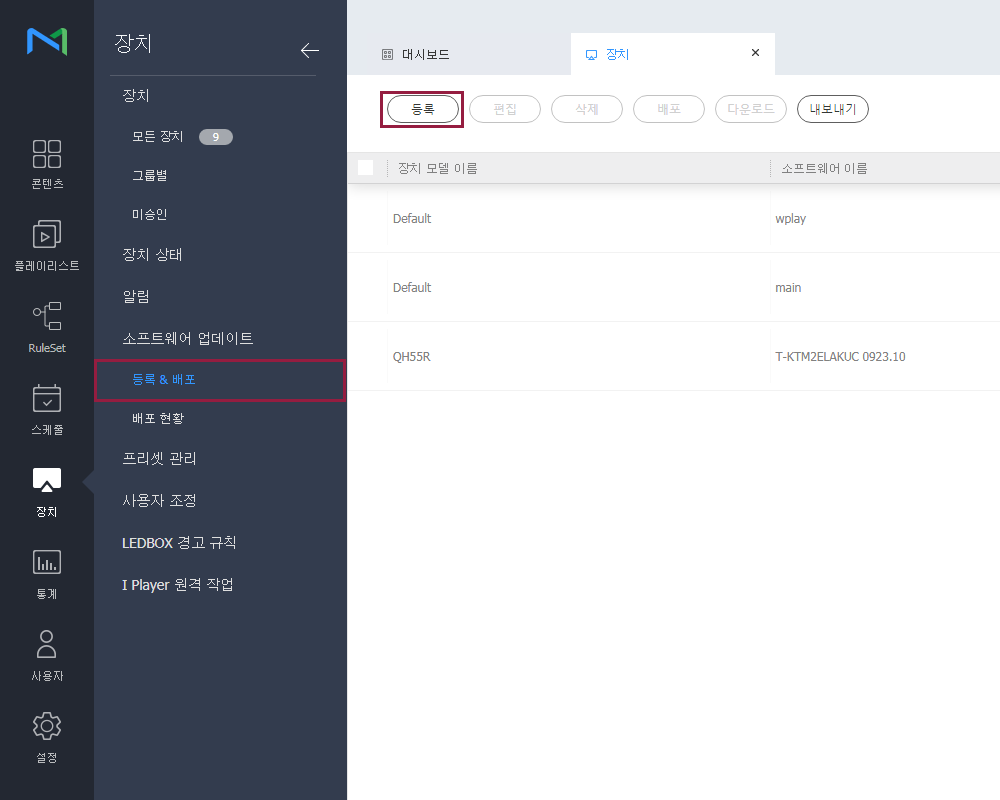Open the 통계 (Statistics) section
The width and height of the screenshot is (1000, 800).
pos(47,574)
